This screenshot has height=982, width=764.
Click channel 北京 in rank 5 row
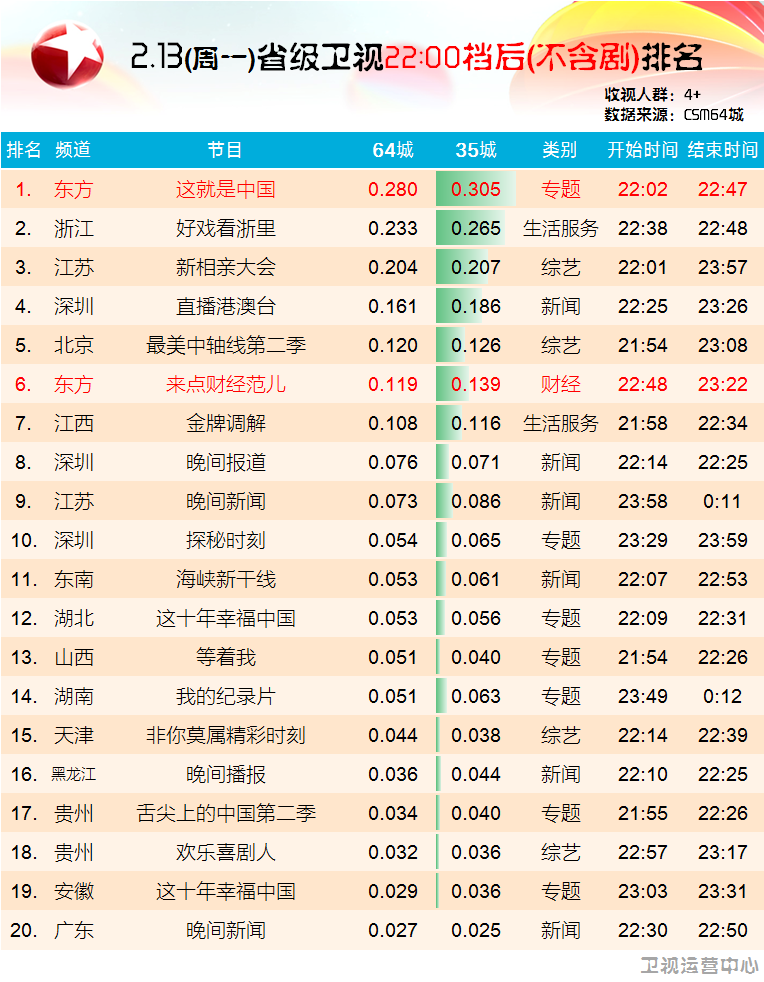(73, 345)
